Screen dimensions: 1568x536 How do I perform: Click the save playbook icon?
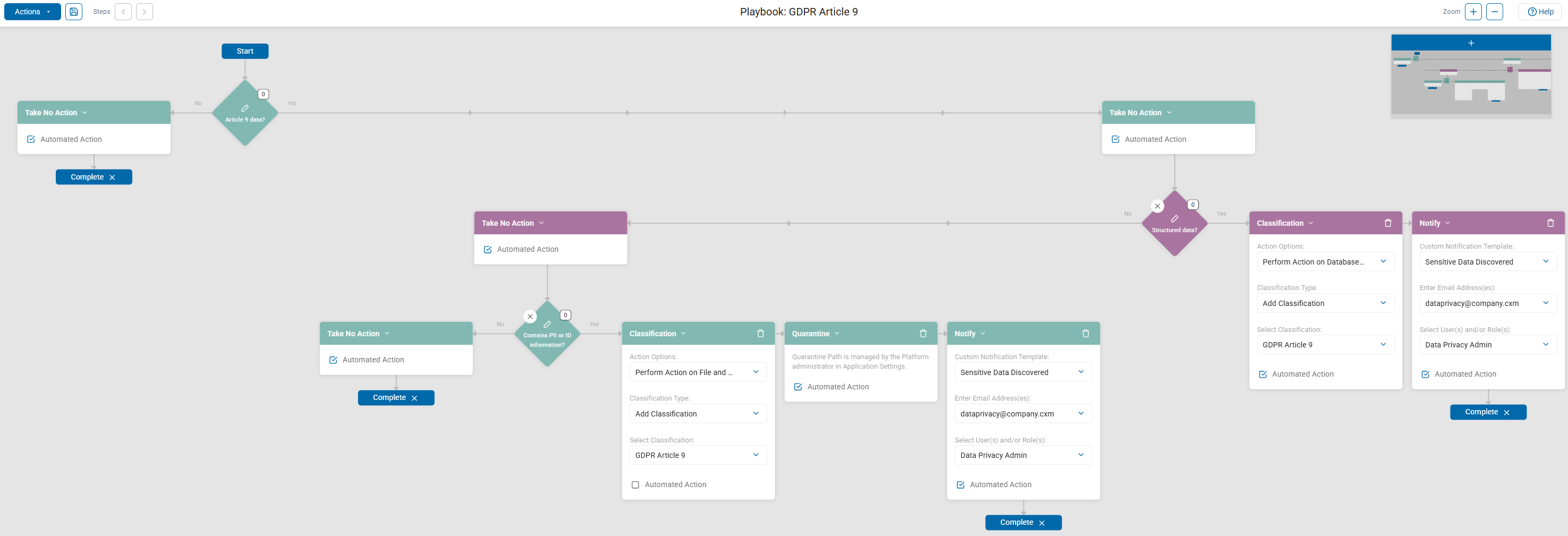(x=74, y=12)
